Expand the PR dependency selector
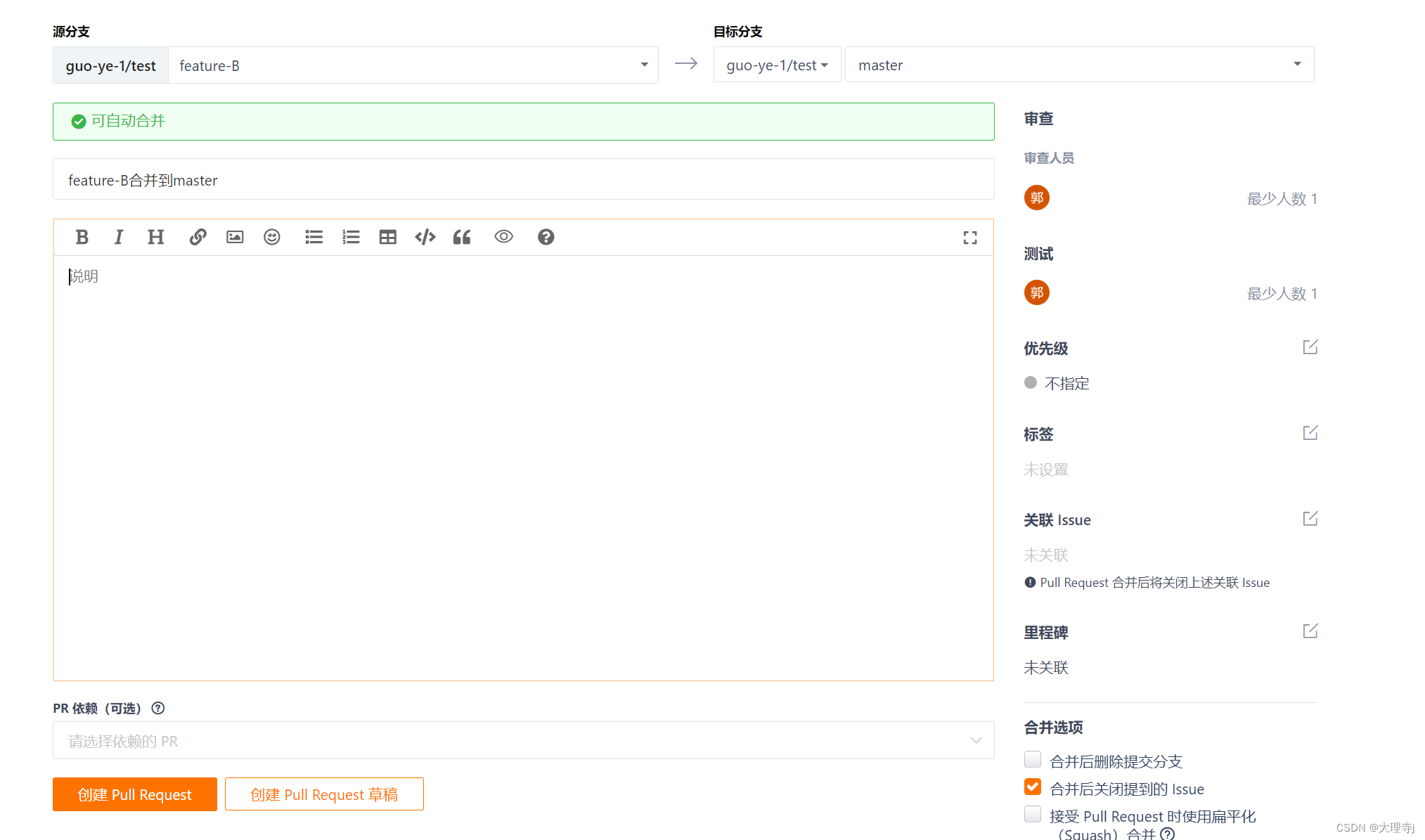1425x840 pixels. [524, 741]
